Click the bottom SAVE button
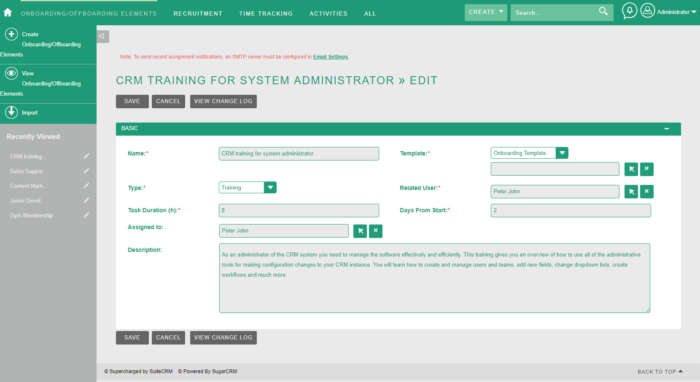The width and height of the screenshot is (700, 382). (132, 337)
